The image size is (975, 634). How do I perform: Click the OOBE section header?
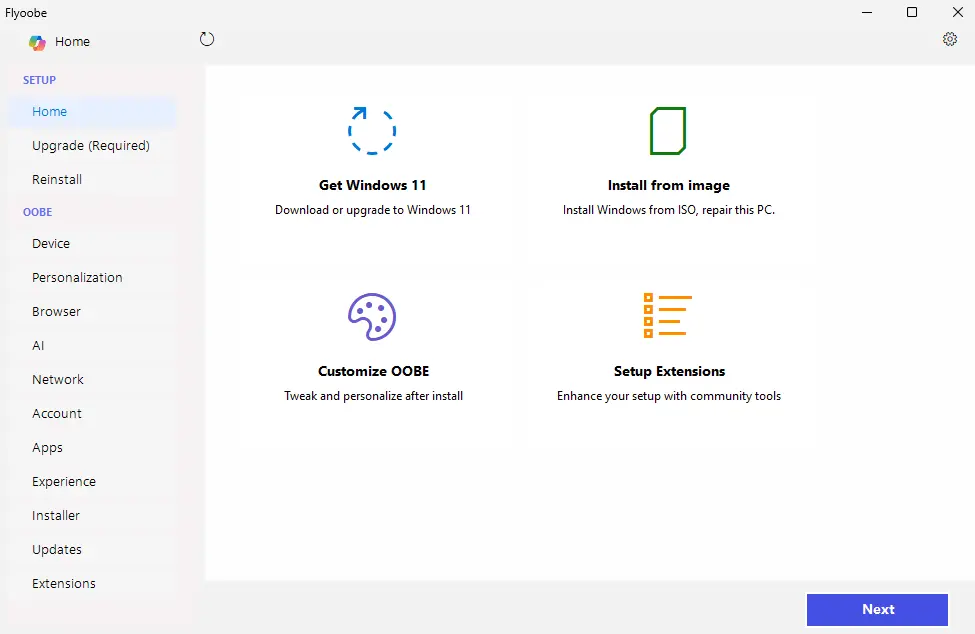coord(37,212)
